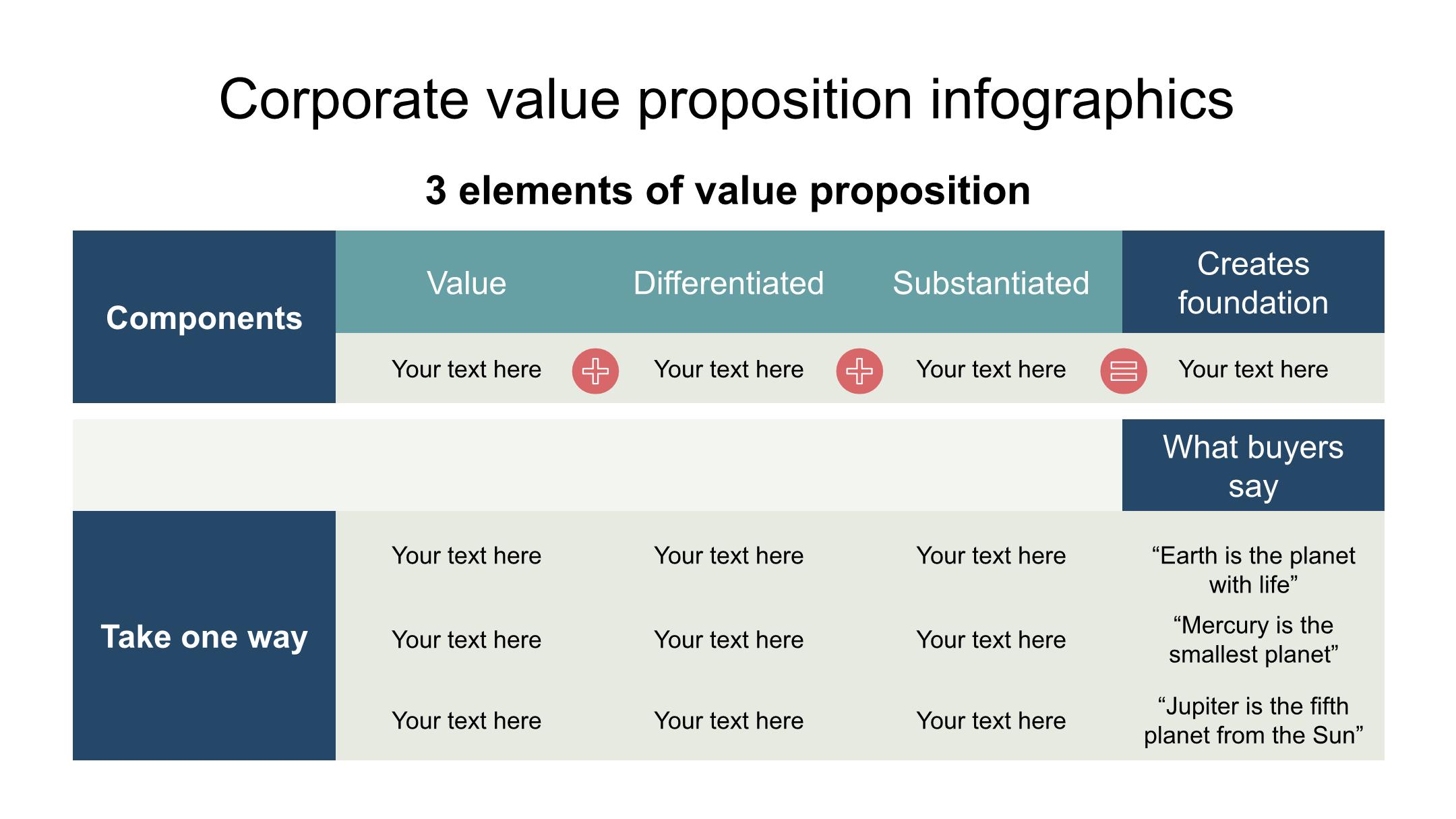Click 'Your text here' left of the Earth quote
The image size is (1456, 819).
click(x=990, y=555)
